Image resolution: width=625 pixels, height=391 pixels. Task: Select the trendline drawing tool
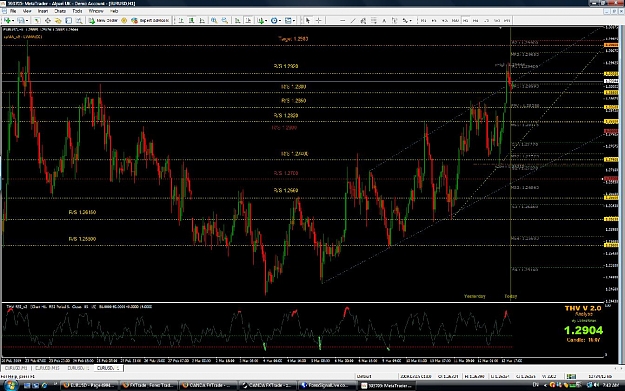click(353, 20)
